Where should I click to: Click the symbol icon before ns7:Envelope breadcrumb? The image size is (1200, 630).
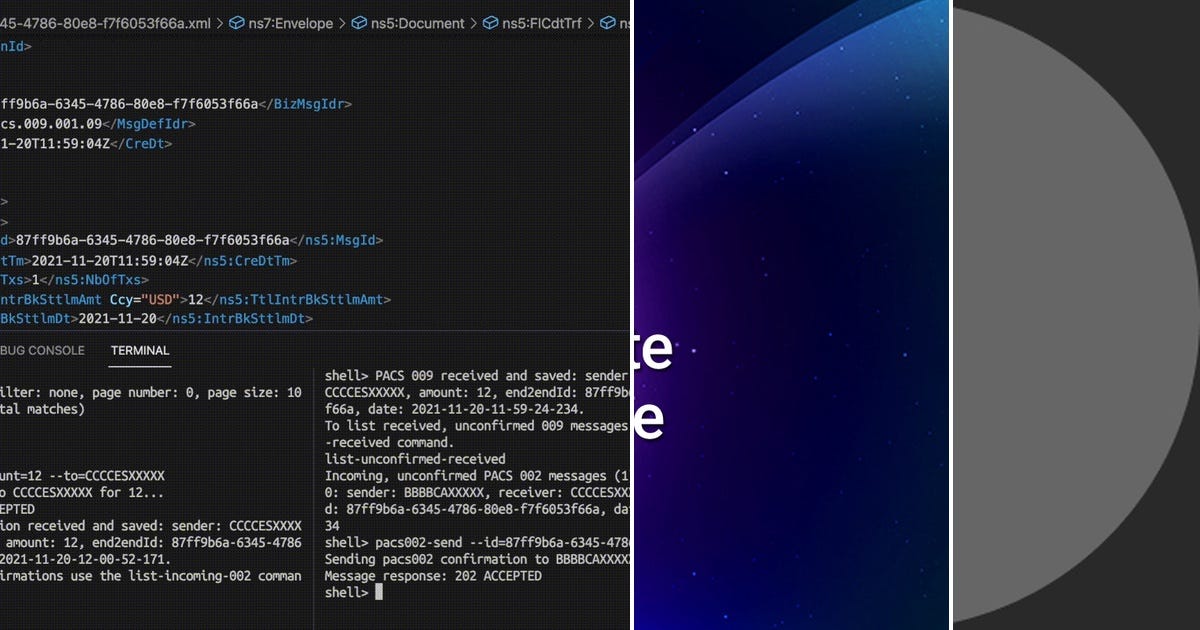click(237, 23)
